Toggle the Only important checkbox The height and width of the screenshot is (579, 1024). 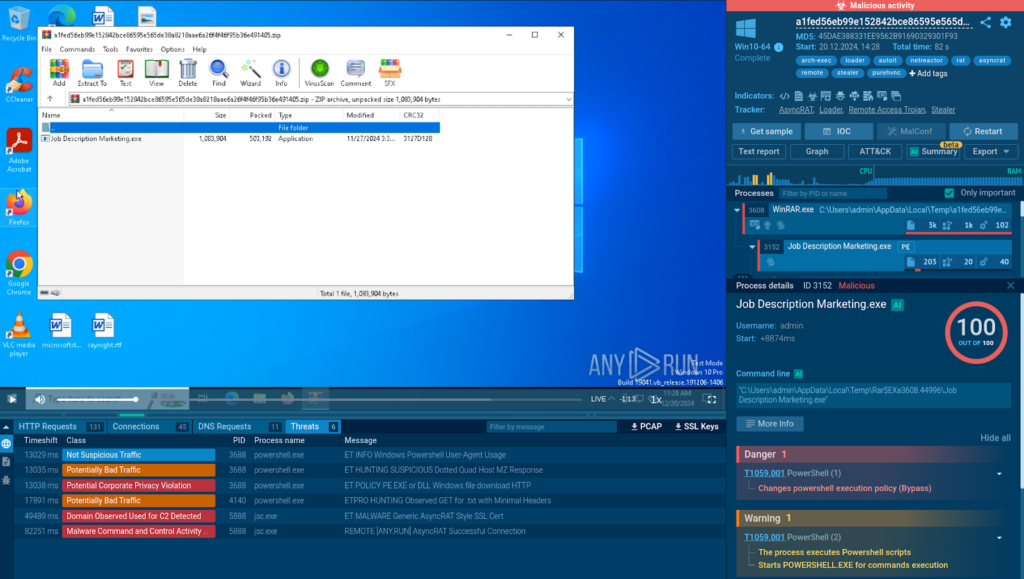pos(949,193)
